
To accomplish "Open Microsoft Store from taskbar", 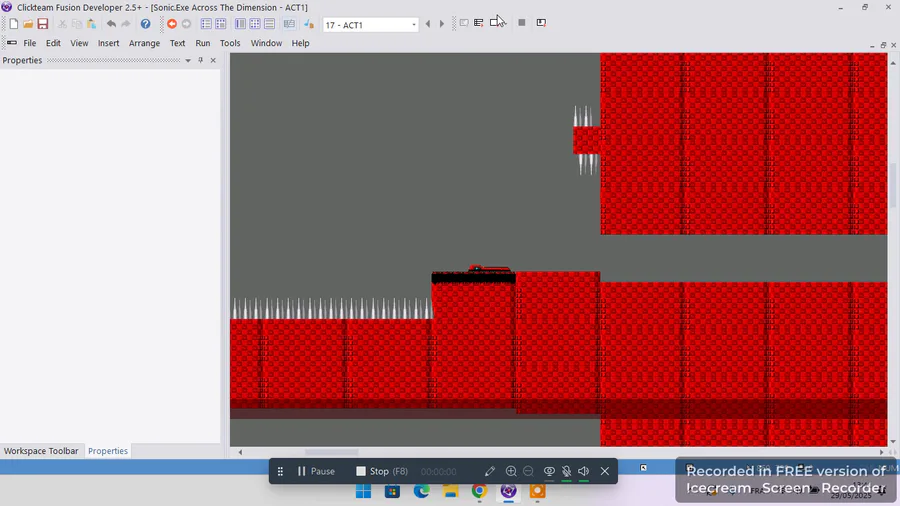I will (393, 491).
